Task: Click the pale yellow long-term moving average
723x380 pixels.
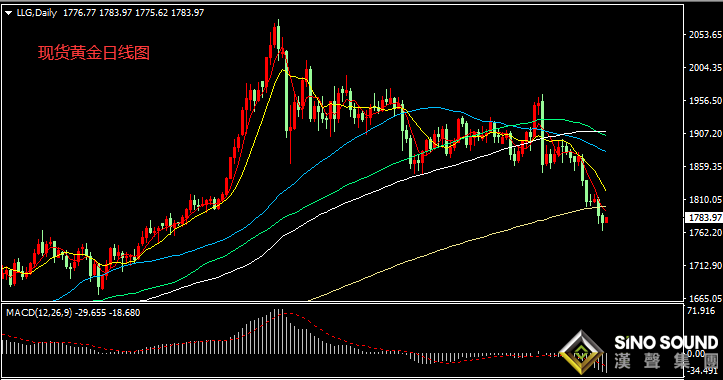Action: point(461,244)
